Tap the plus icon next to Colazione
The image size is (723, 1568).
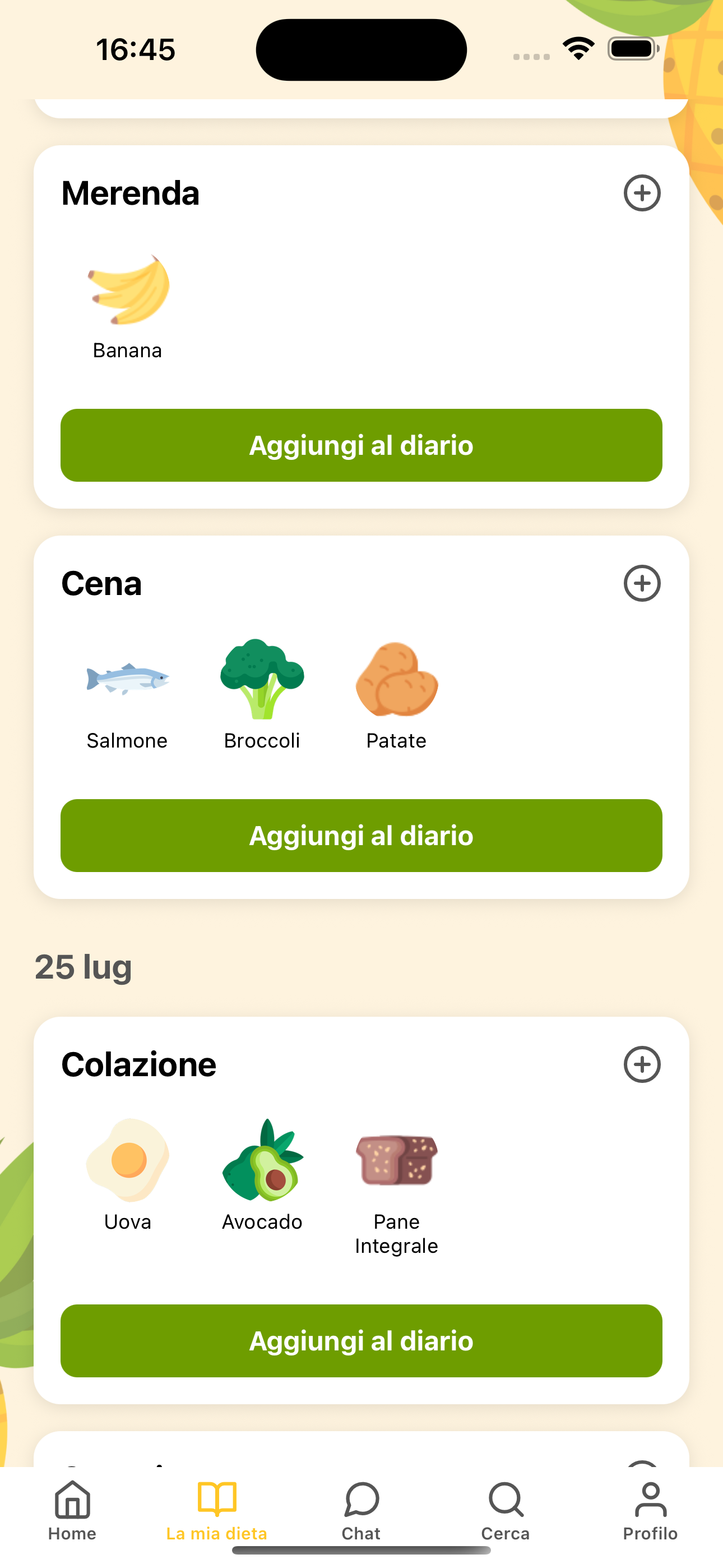(x=641, y=1064)
